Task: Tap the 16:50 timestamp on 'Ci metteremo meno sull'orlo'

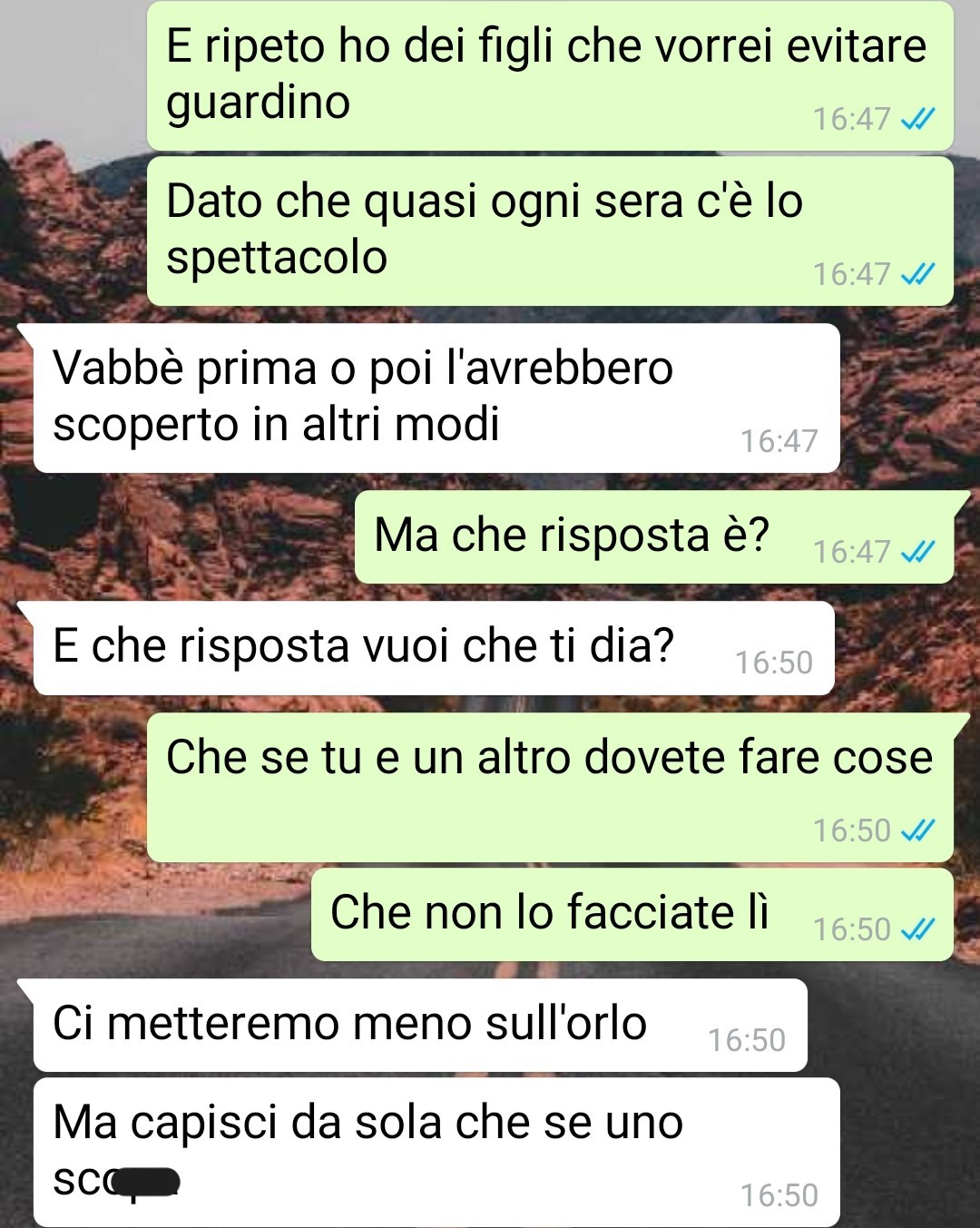Action: tap(746, 1040)
